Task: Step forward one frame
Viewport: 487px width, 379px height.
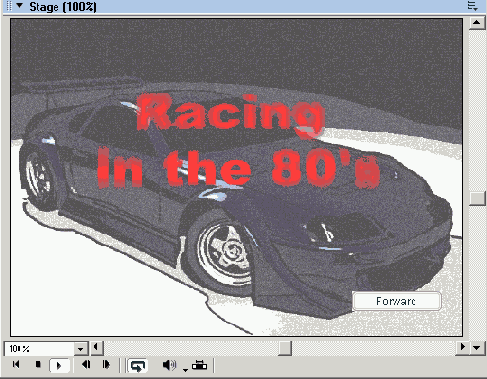Action: pos(106,365)
